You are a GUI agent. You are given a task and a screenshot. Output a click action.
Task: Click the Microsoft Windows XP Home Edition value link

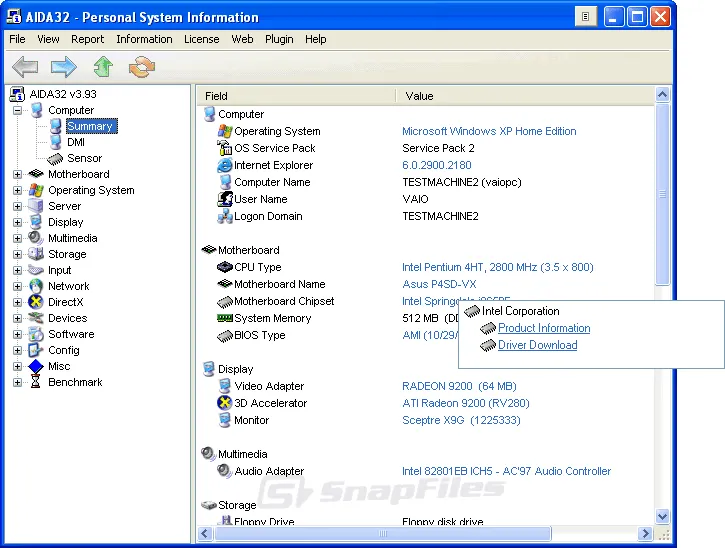[x=489, y=131]
